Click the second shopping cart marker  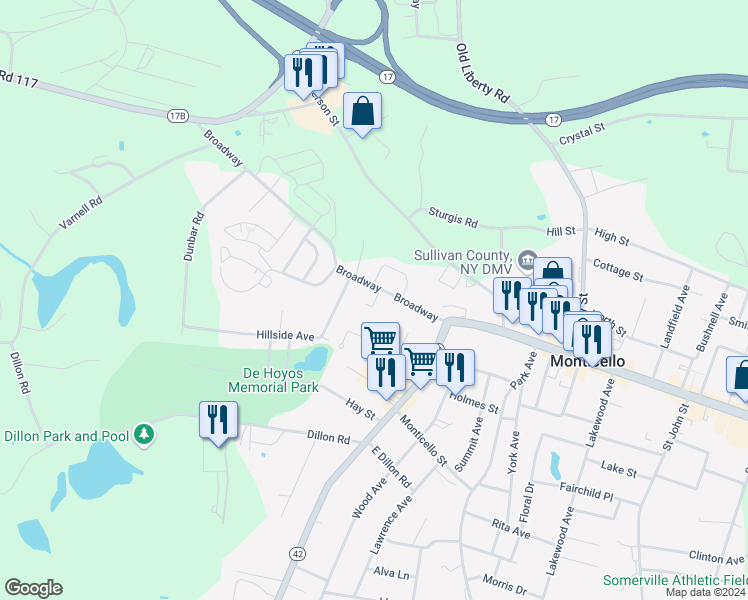click(x=420, y=363)
